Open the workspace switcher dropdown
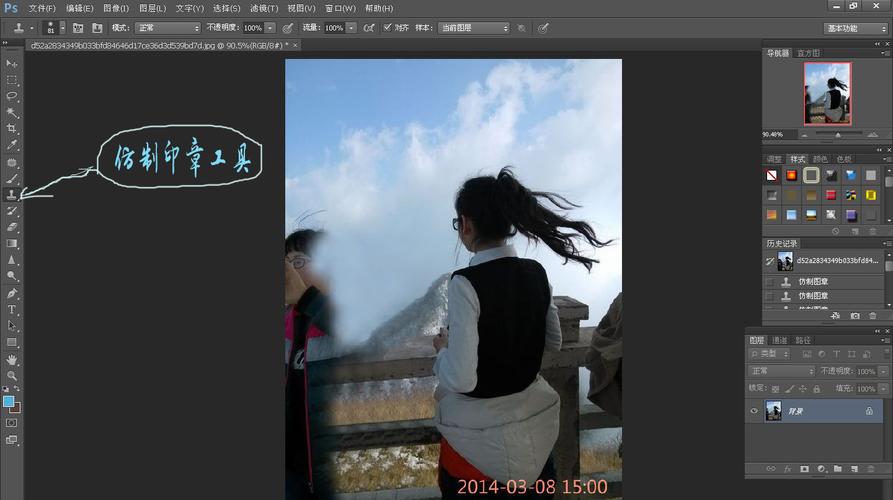Viewport: 893px width, 500px height. click(x=855, y=28)
